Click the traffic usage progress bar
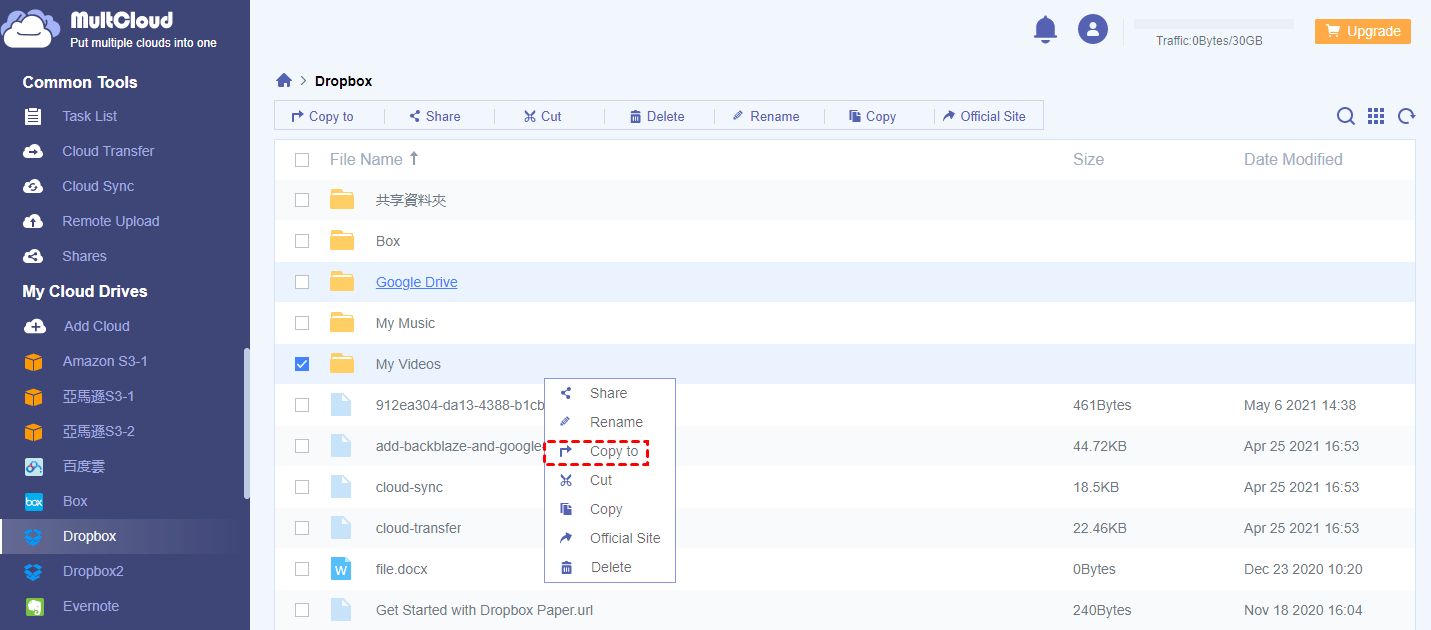 [x=1213, y=24]
